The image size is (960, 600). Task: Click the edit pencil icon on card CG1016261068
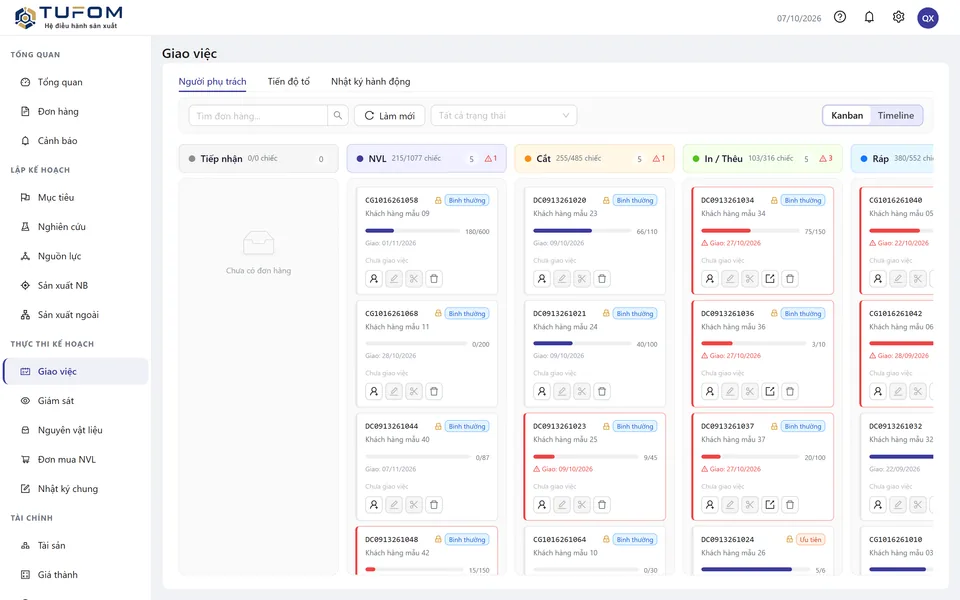point(394,391)
